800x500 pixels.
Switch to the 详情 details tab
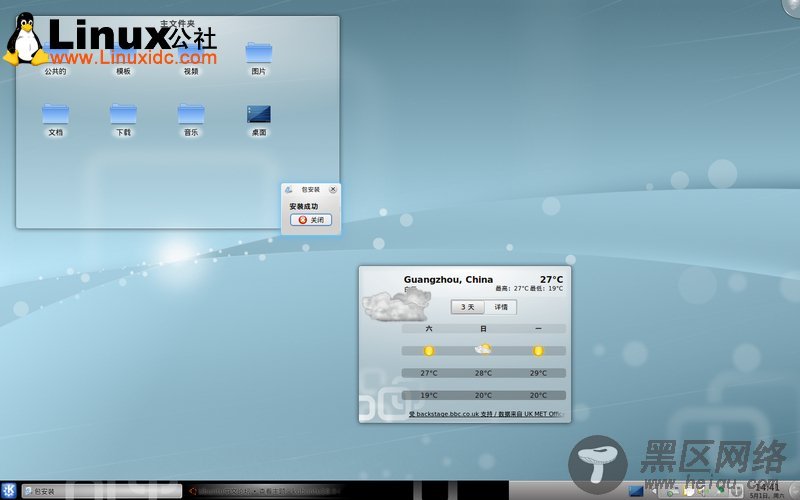tap(501, 307)
